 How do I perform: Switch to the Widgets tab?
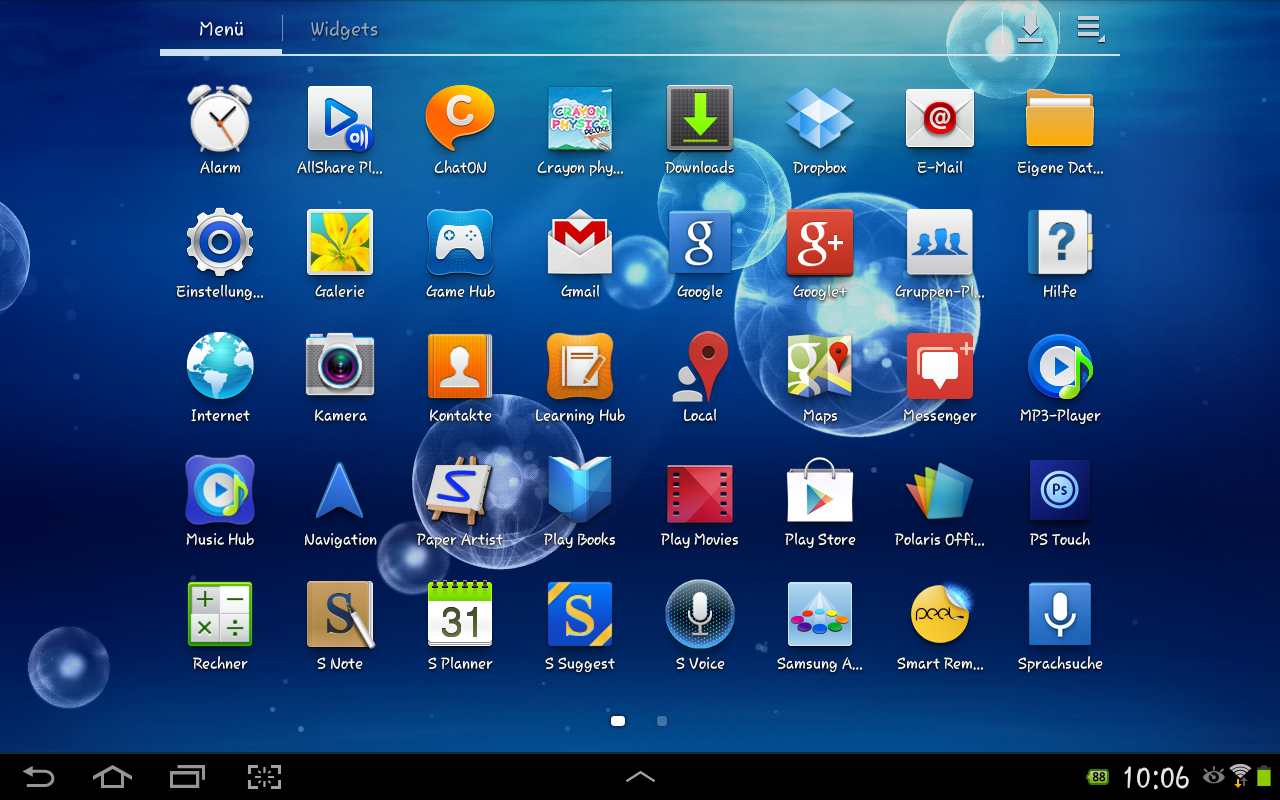pos(344,29)
